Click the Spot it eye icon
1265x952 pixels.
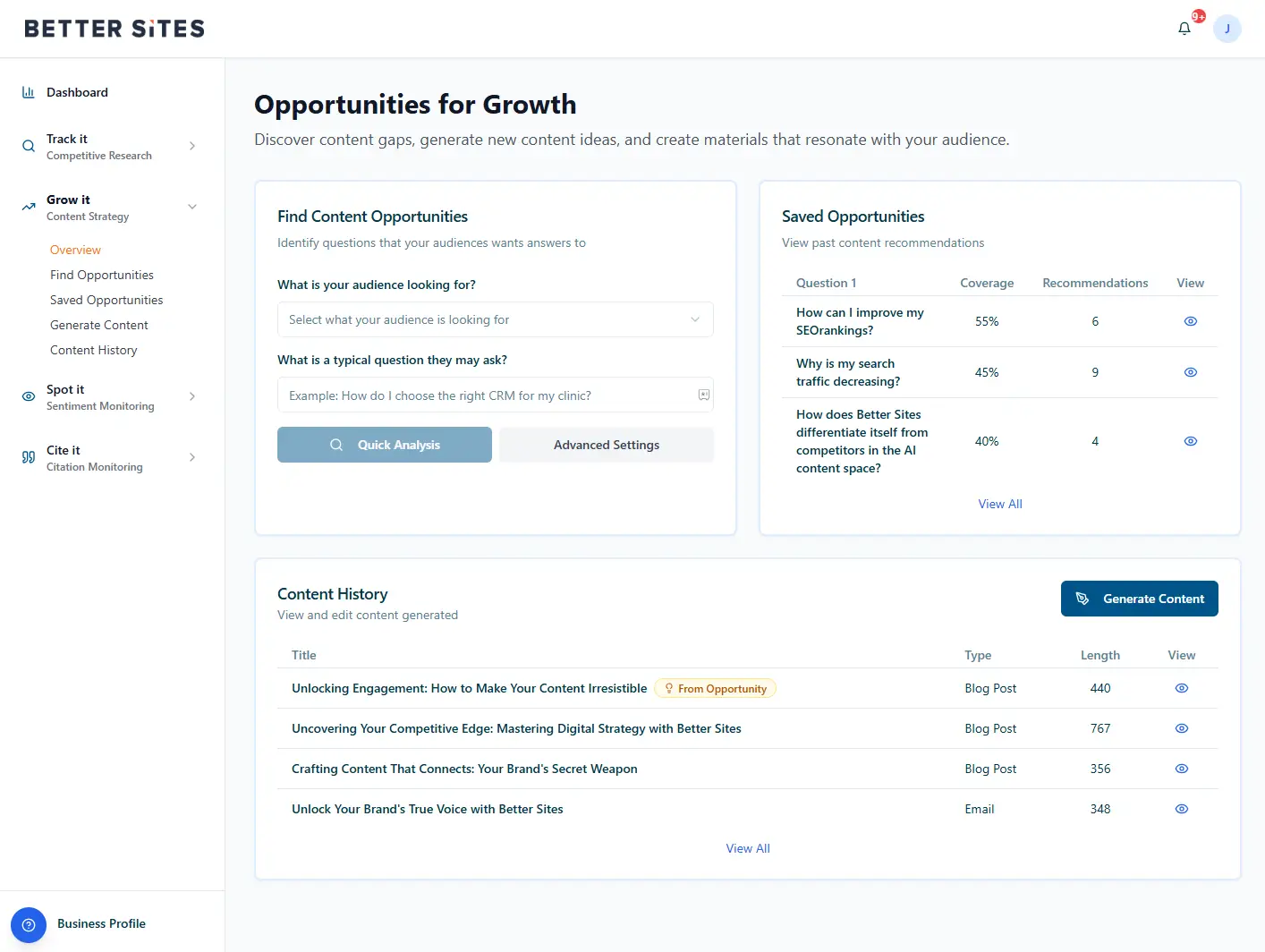click(x=29, y=396)
